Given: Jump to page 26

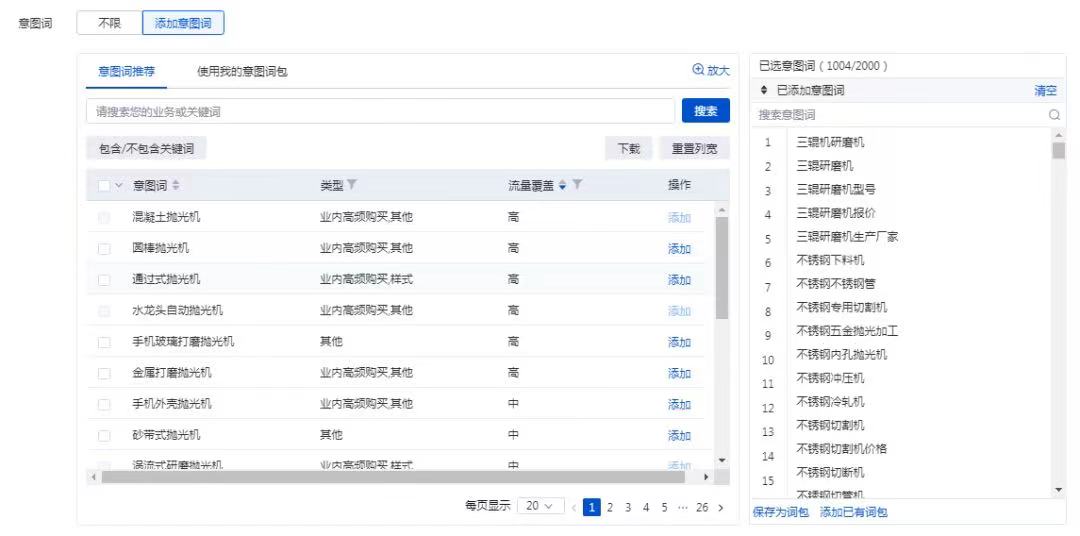Looking at the screenshot, I should 702,508.
